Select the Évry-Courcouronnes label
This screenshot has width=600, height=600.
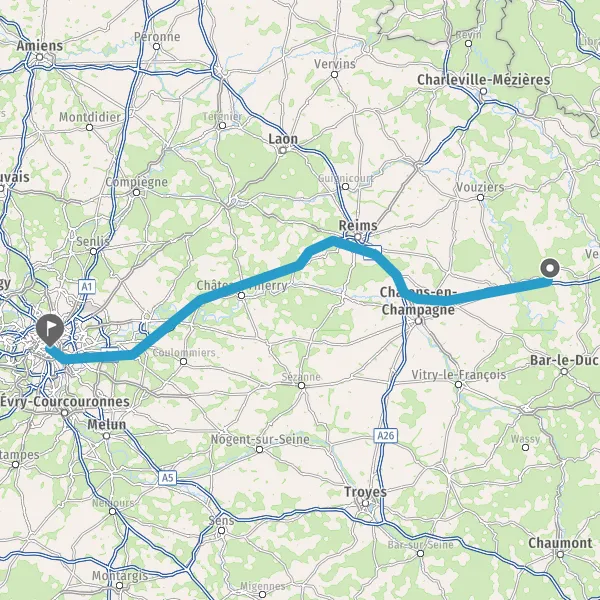click(65, 402)
